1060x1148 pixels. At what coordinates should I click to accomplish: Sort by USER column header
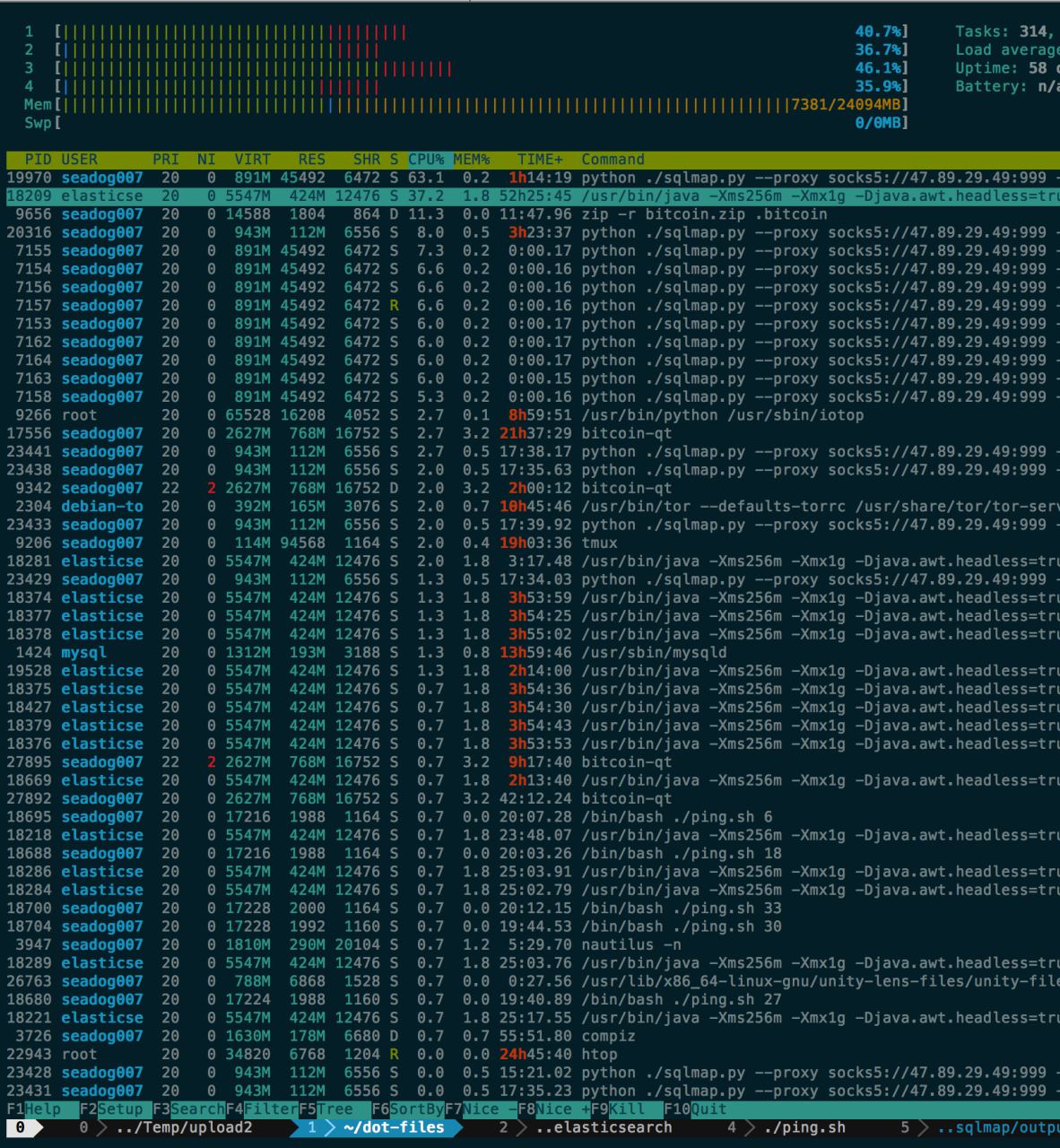[x=79, y=160]
